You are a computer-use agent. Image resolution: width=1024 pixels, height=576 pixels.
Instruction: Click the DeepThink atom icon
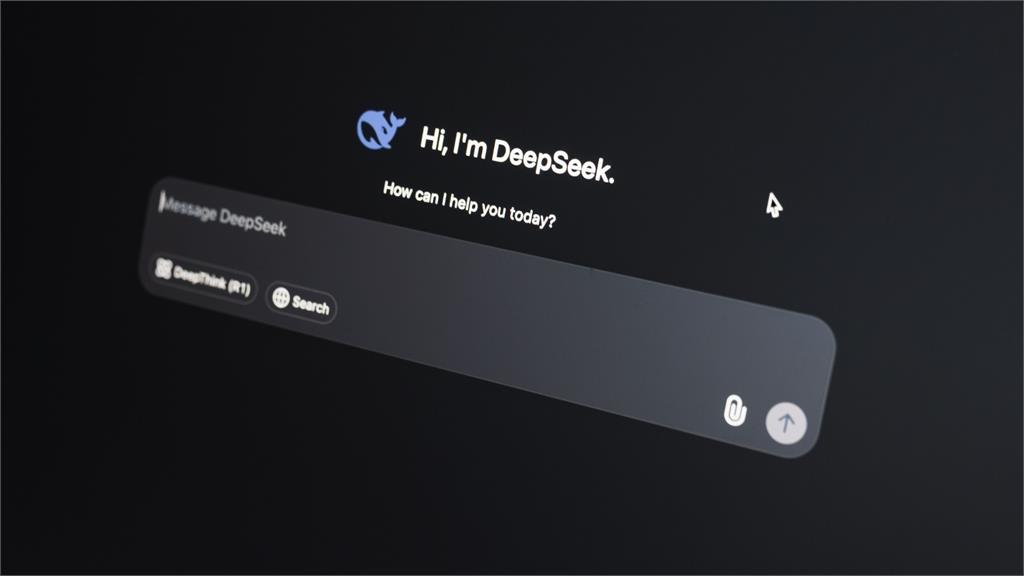point(163,268)
